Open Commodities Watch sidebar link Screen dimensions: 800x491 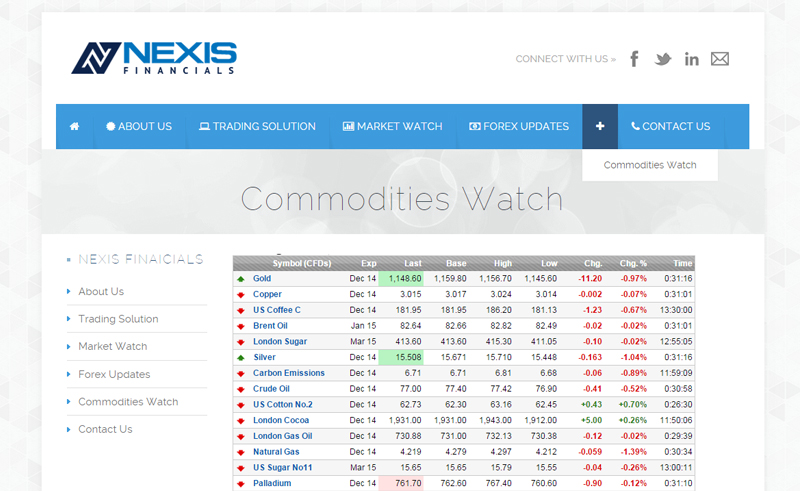tap(128, 402)
